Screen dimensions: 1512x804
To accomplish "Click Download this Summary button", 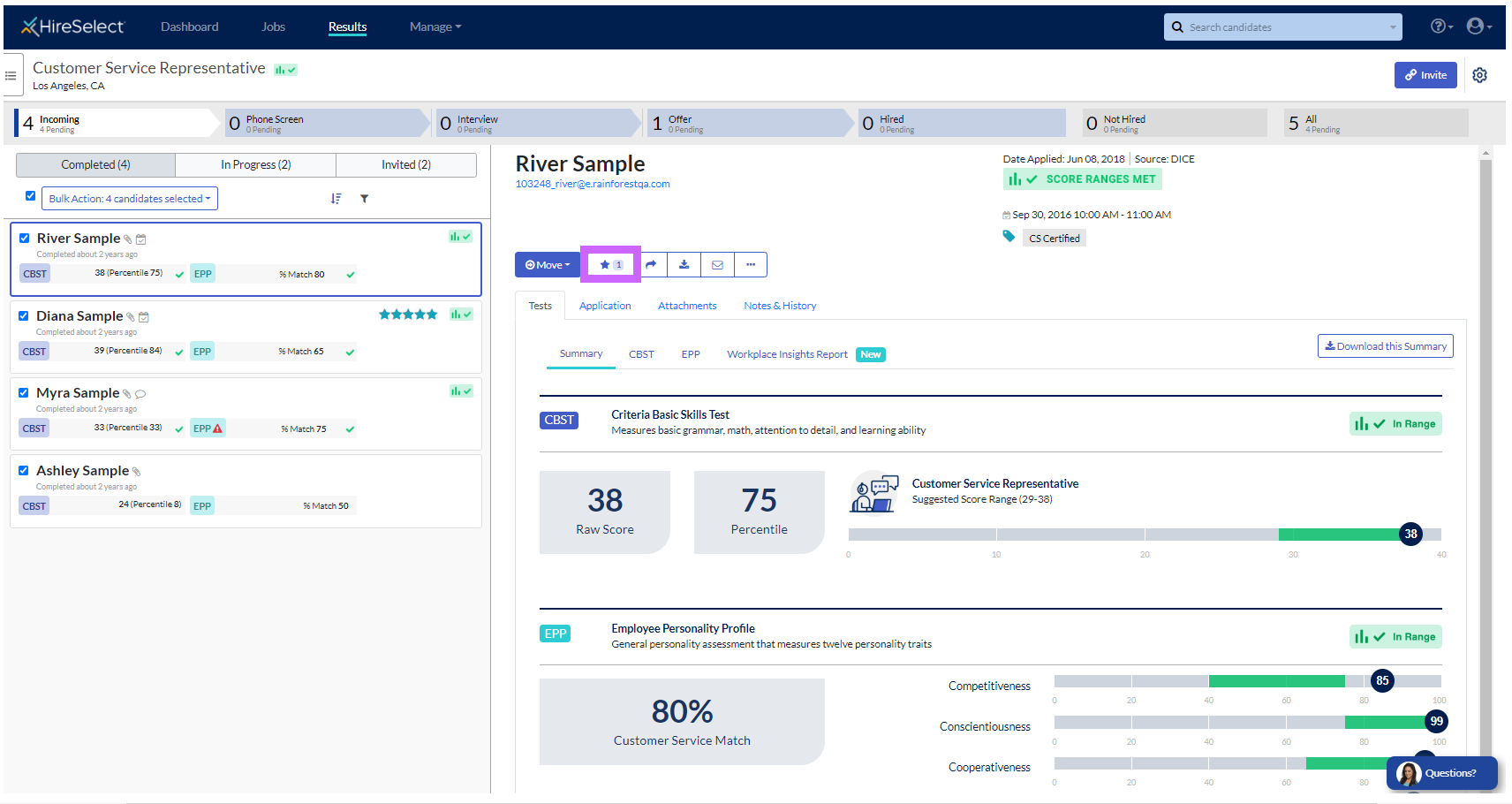I will pos(1385,346).
